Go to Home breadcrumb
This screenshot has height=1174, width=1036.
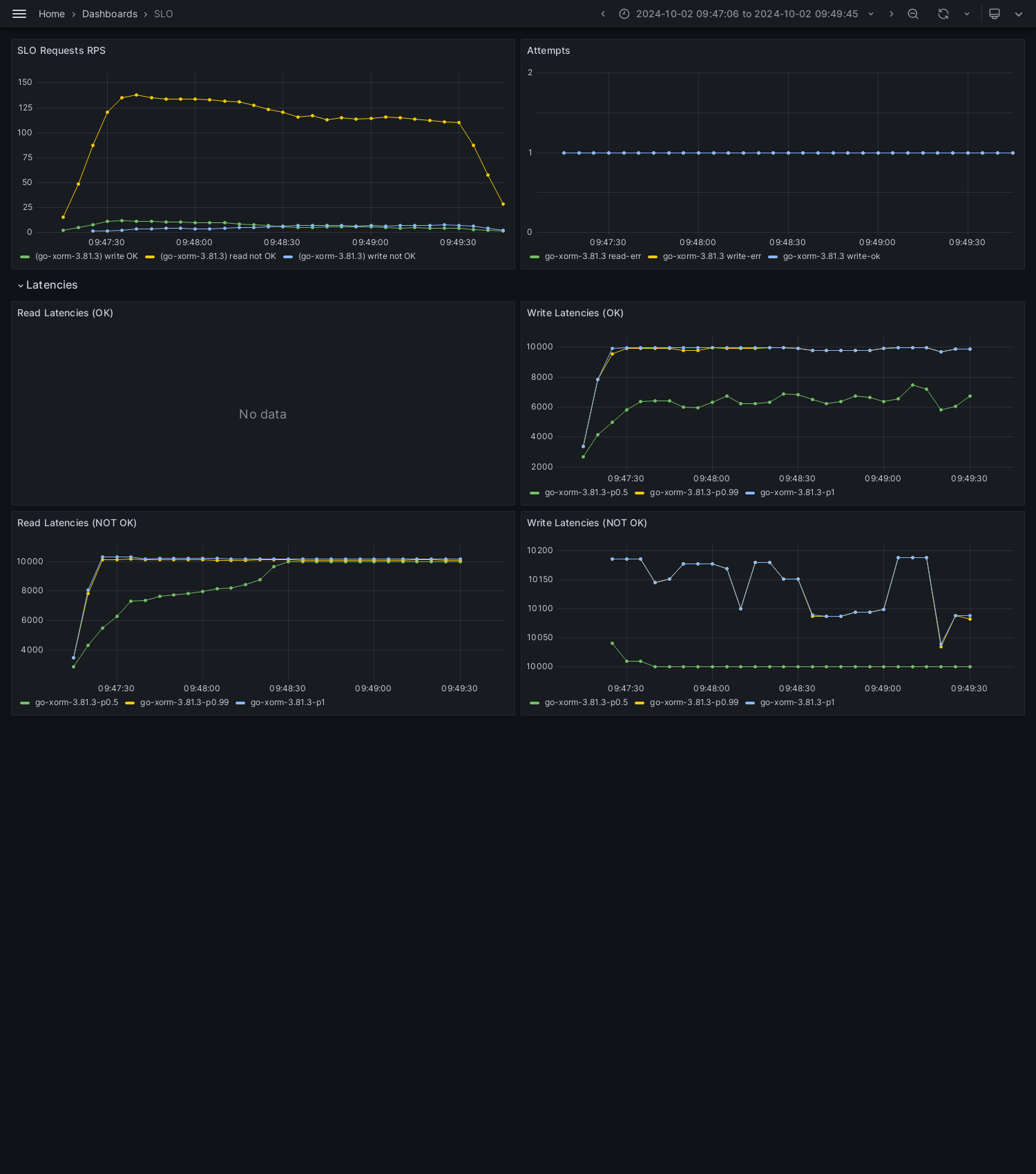click(52, 14)
